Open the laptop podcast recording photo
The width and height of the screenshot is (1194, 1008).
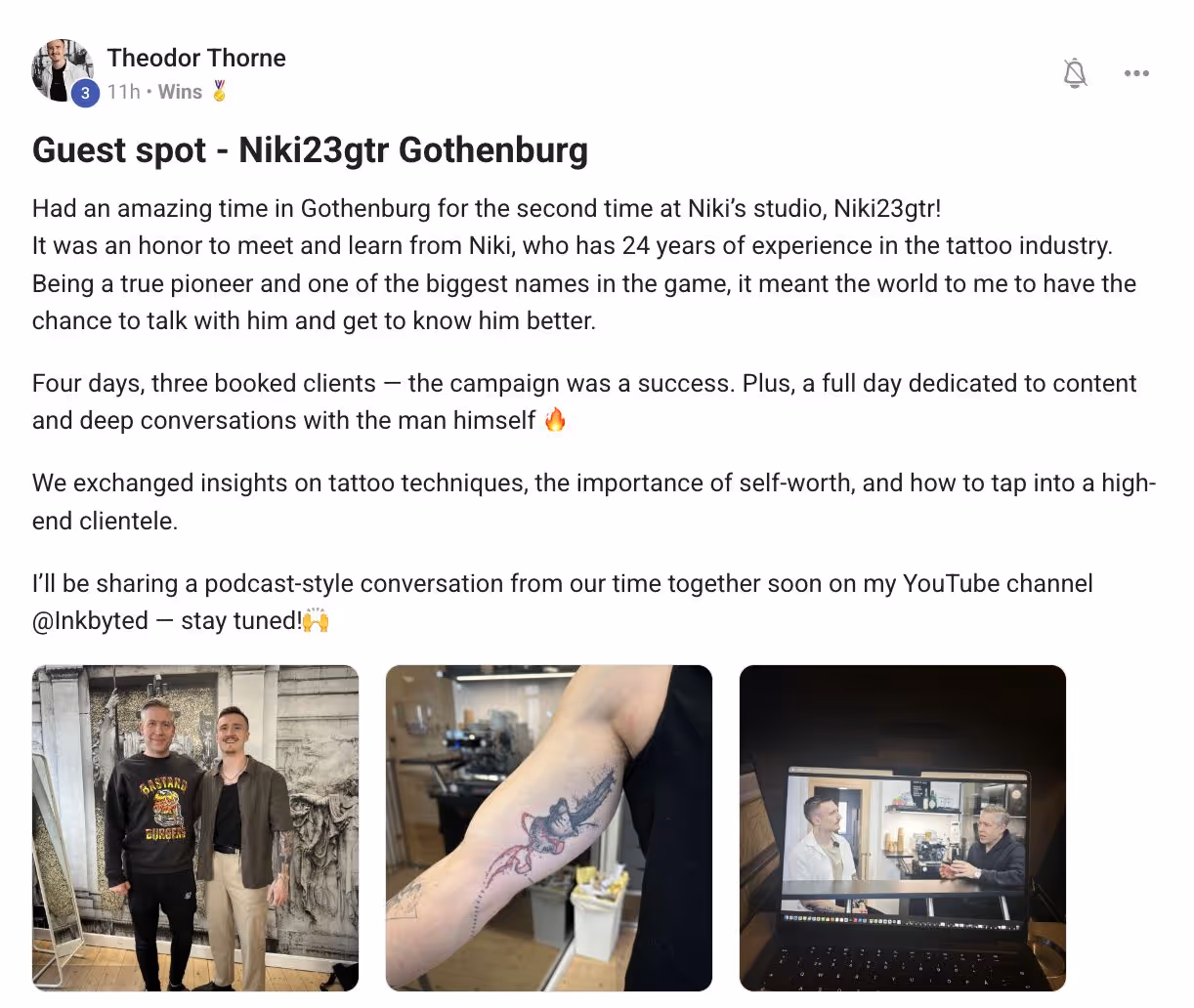click(903, 828)
